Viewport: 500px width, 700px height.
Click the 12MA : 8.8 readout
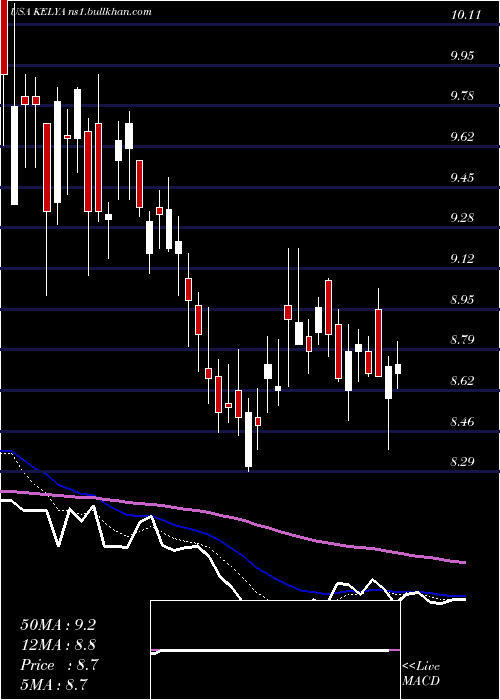[x=58, y=645]
